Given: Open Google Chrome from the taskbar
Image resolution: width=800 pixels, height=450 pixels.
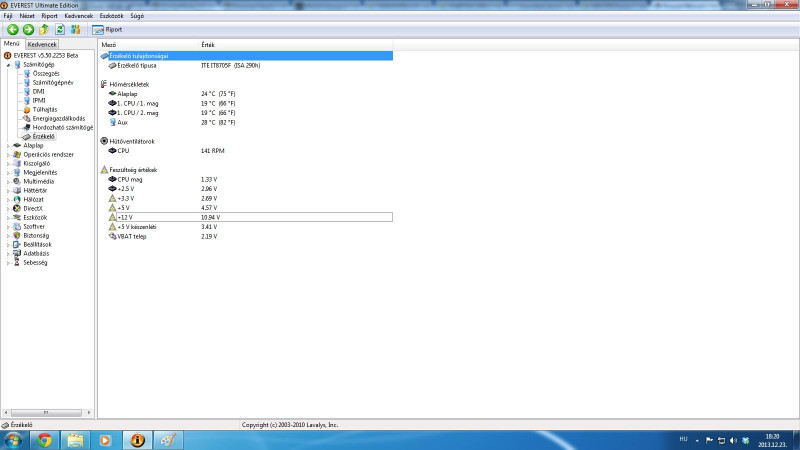Looking at the screenshot, I should tap(44, 440).
